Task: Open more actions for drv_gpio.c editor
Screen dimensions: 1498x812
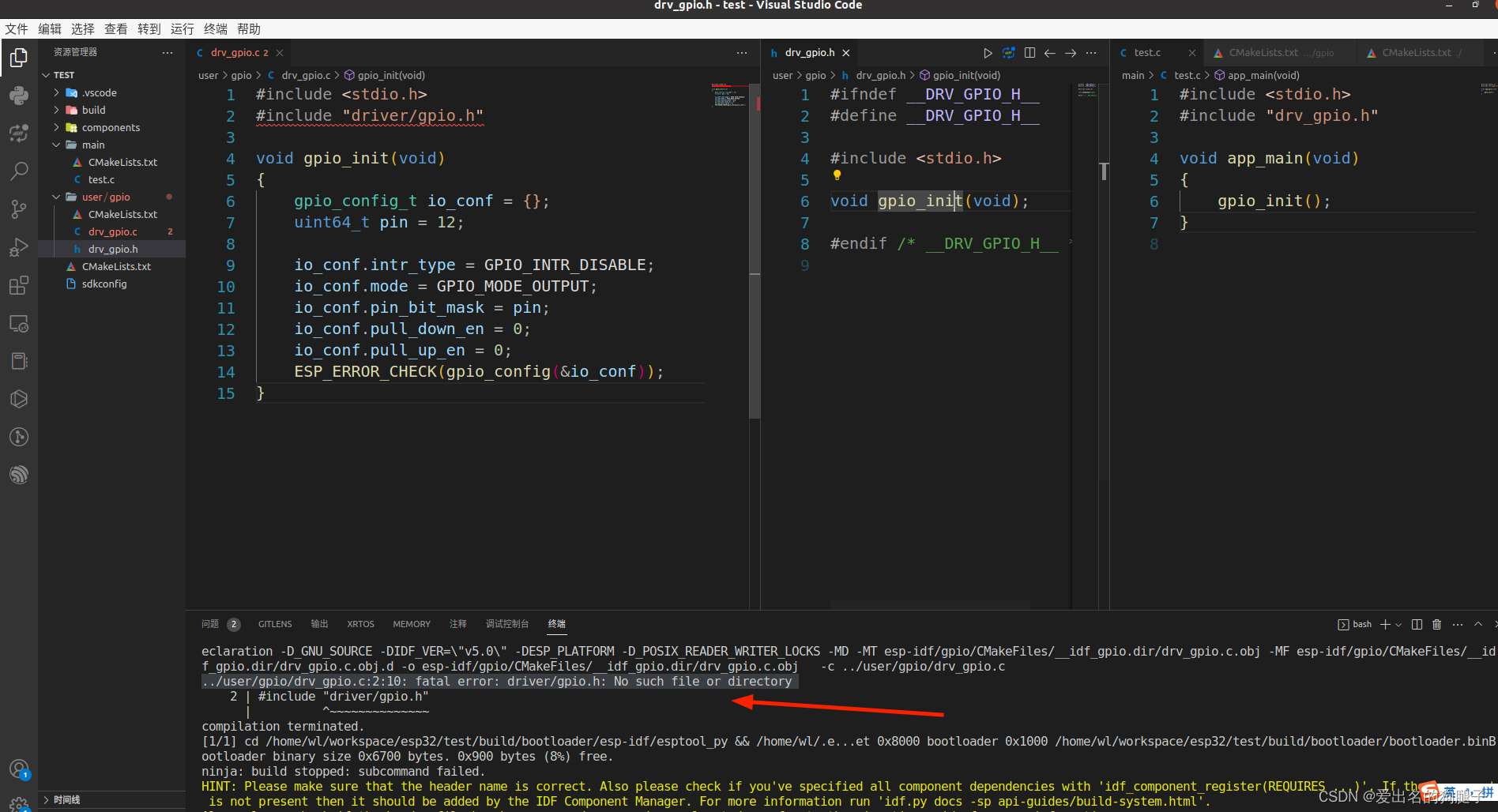Action: pyautogui.click(x=742, y=53)
